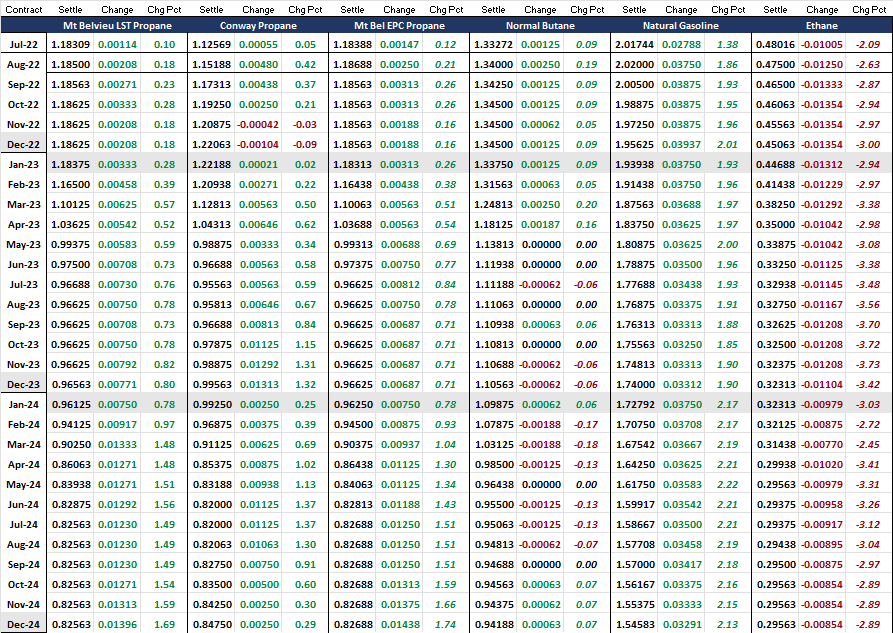Click Jul-23 EPC Propane change 0.00812

coord(400,284)
